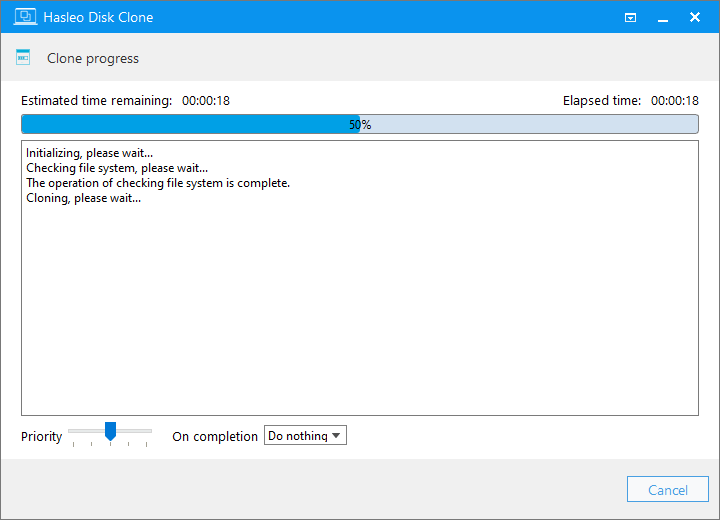
Task: Click the 'On completion' label
Action: pyautogui.click(x=215, y=436)
